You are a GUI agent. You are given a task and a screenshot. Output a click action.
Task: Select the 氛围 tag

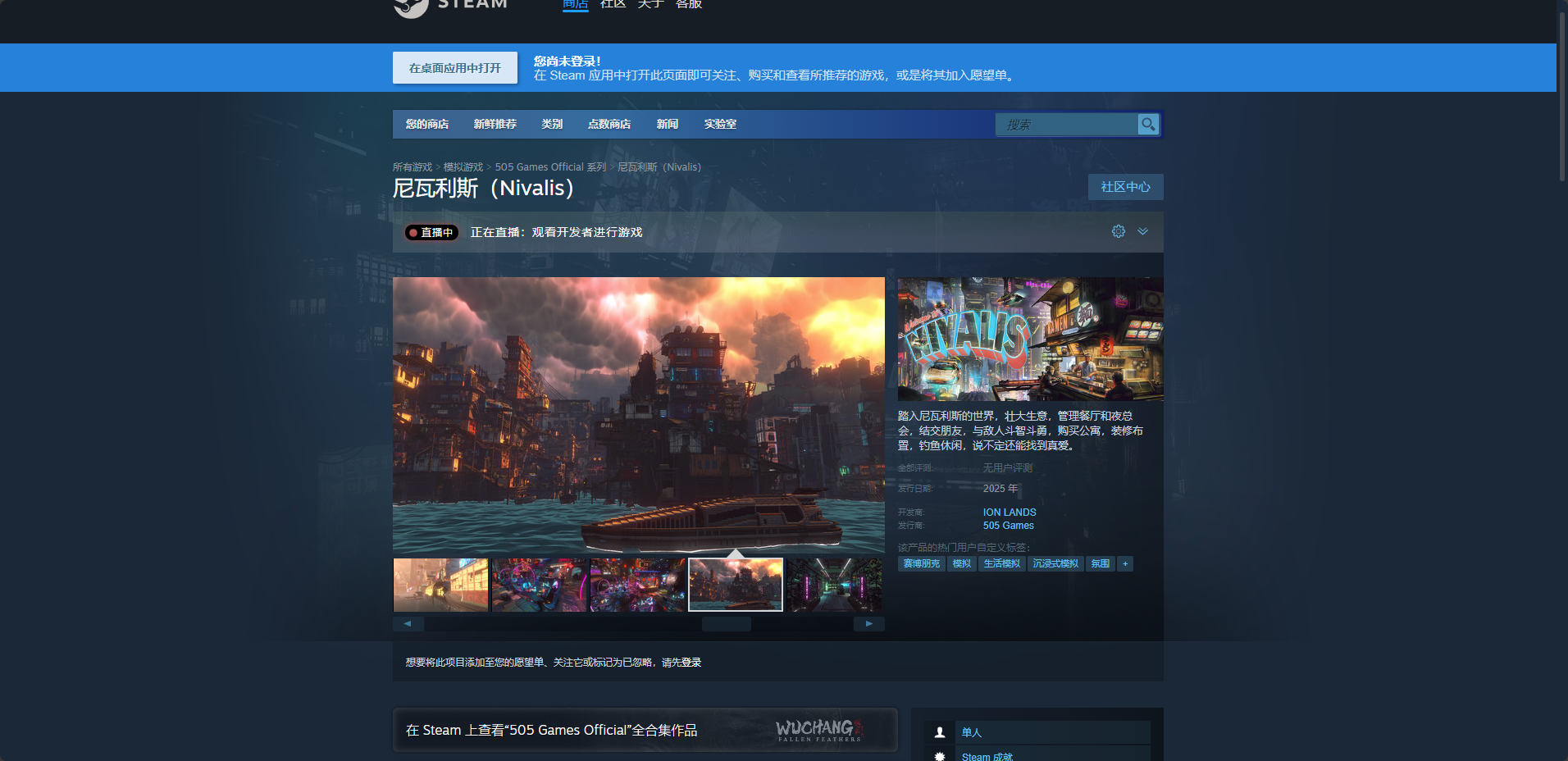pyautogui.click(x=1101, y=564)
